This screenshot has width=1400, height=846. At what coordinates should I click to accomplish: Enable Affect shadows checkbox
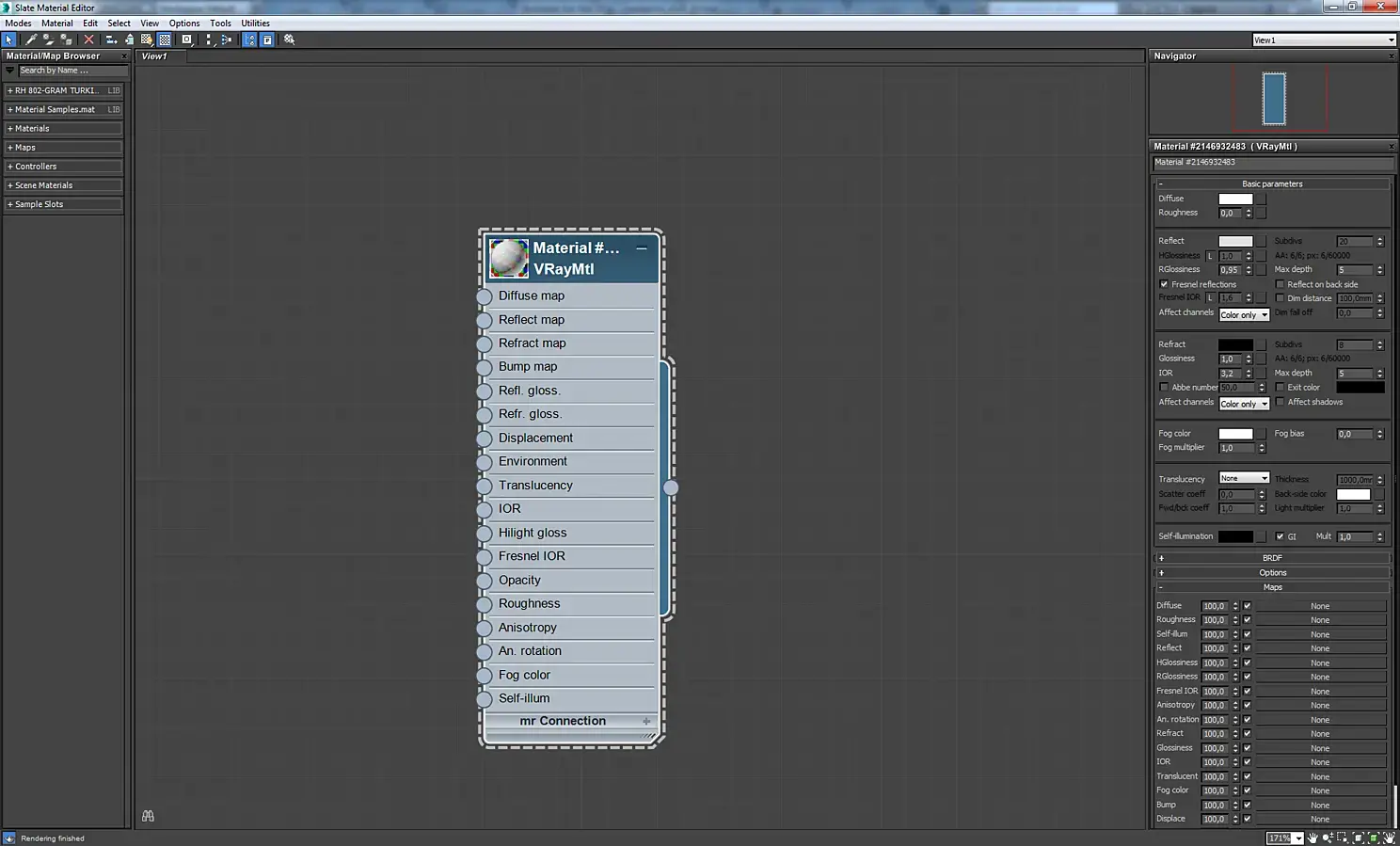tap(1280, 402)
